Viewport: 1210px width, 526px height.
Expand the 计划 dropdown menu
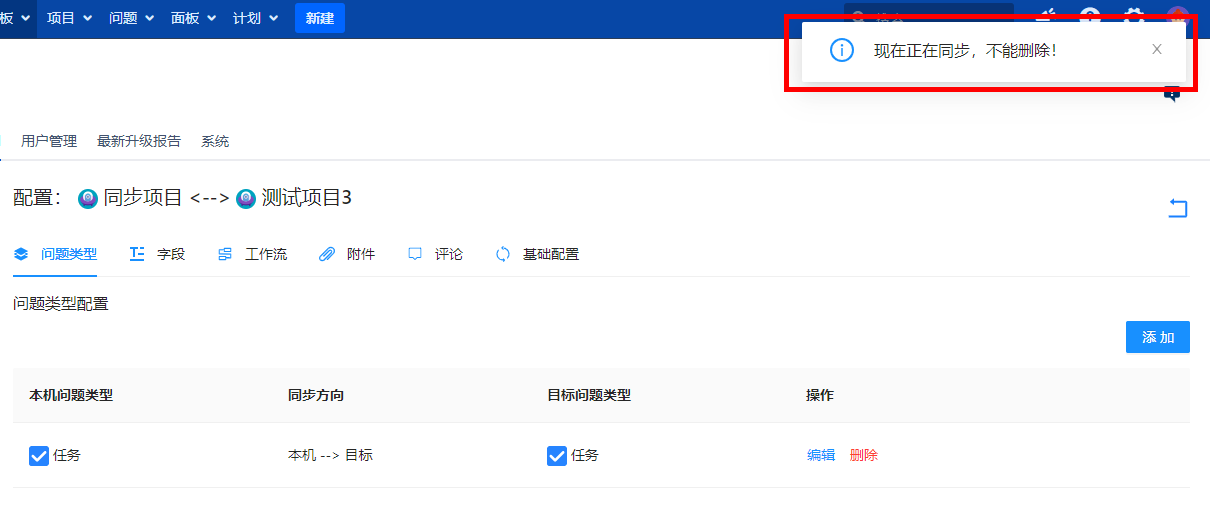coord(255,18)
